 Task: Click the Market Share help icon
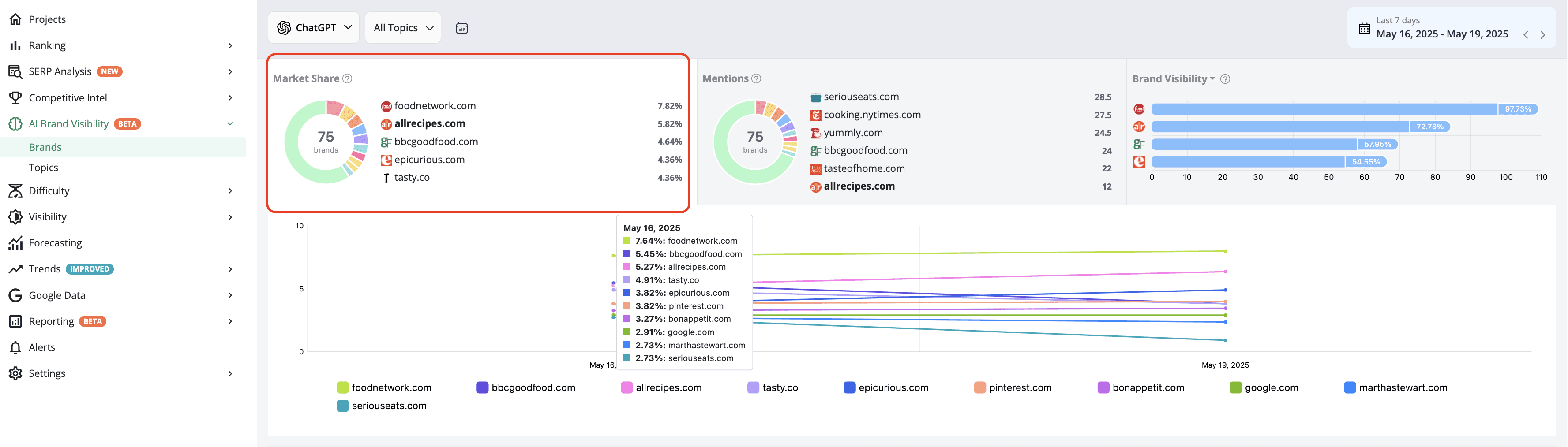tap(347, 78)
